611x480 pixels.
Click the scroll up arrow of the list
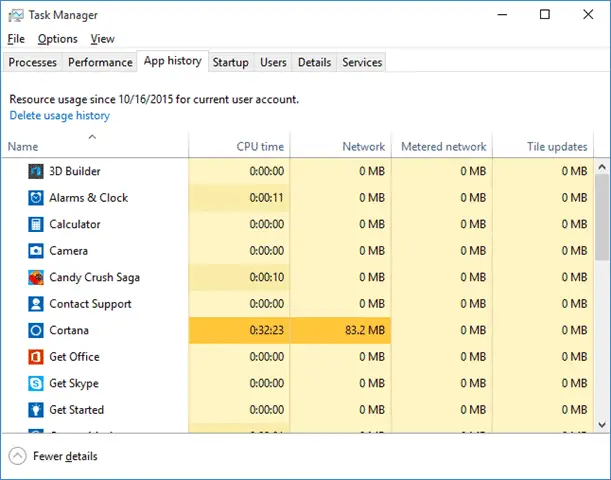[x=602, y=167]
